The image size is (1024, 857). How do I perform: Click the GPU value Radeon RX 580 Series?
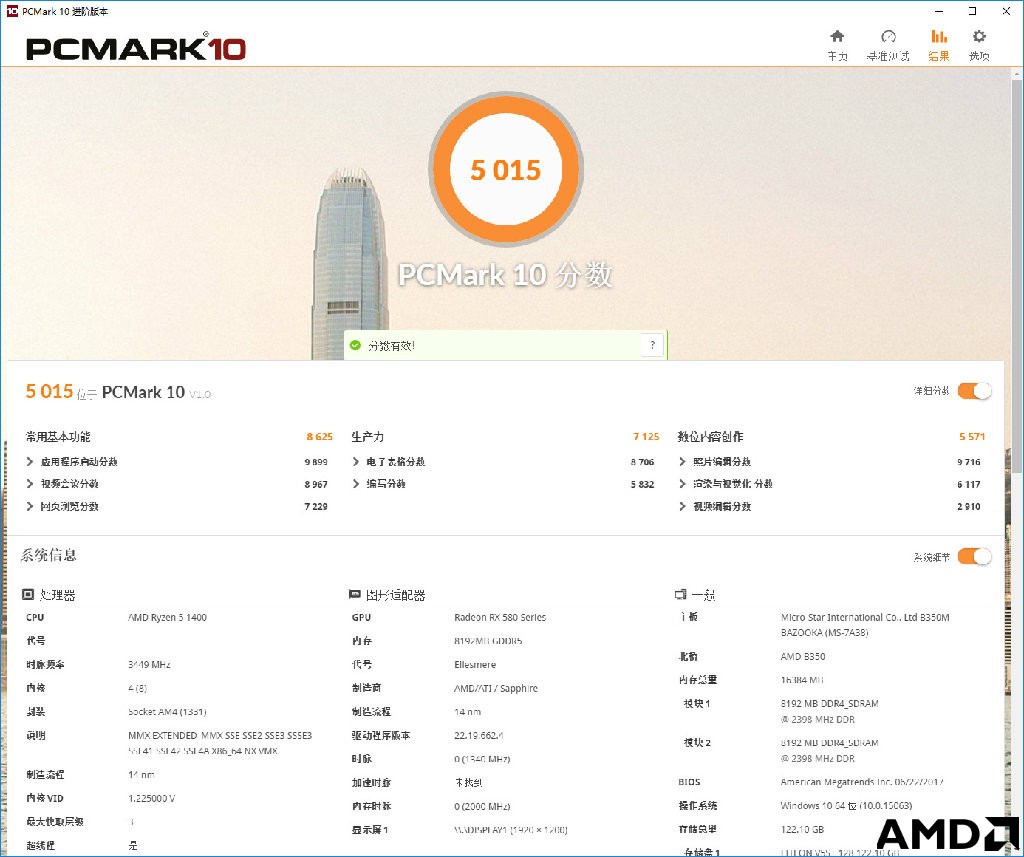(500, 617)
